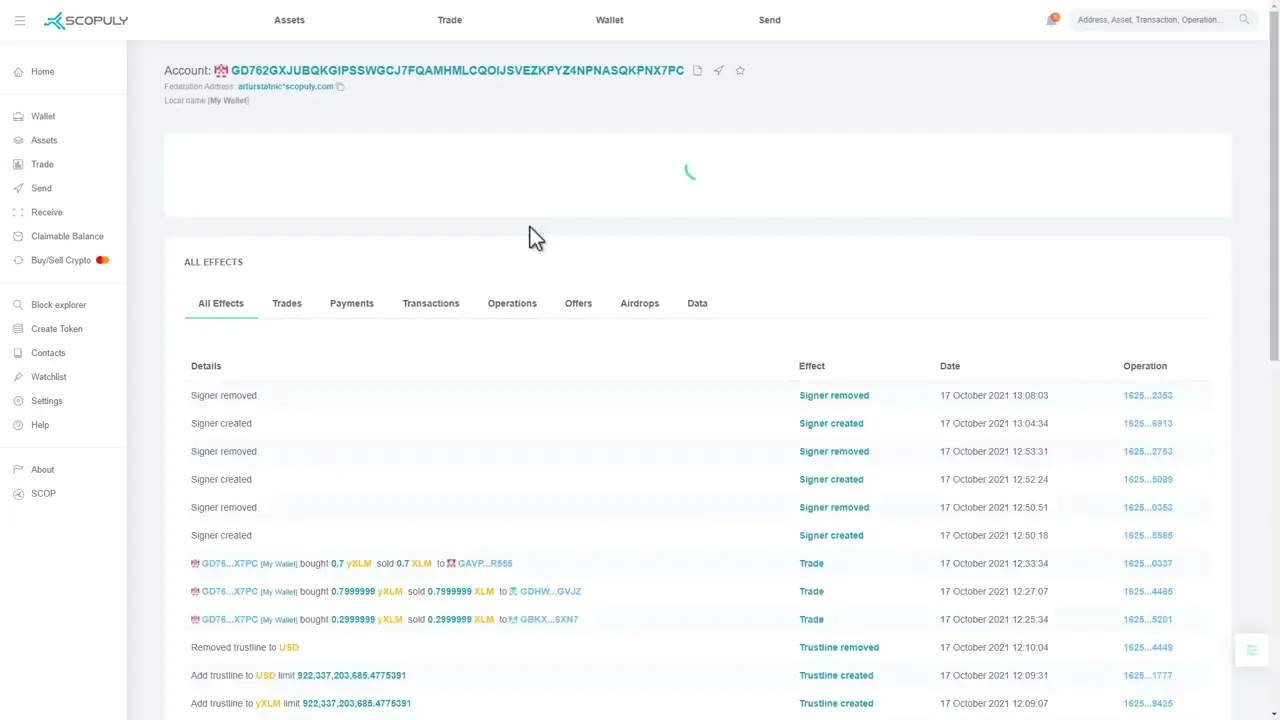
Task: Click the Create Token sidebar icon
Action: coord(18,329)
